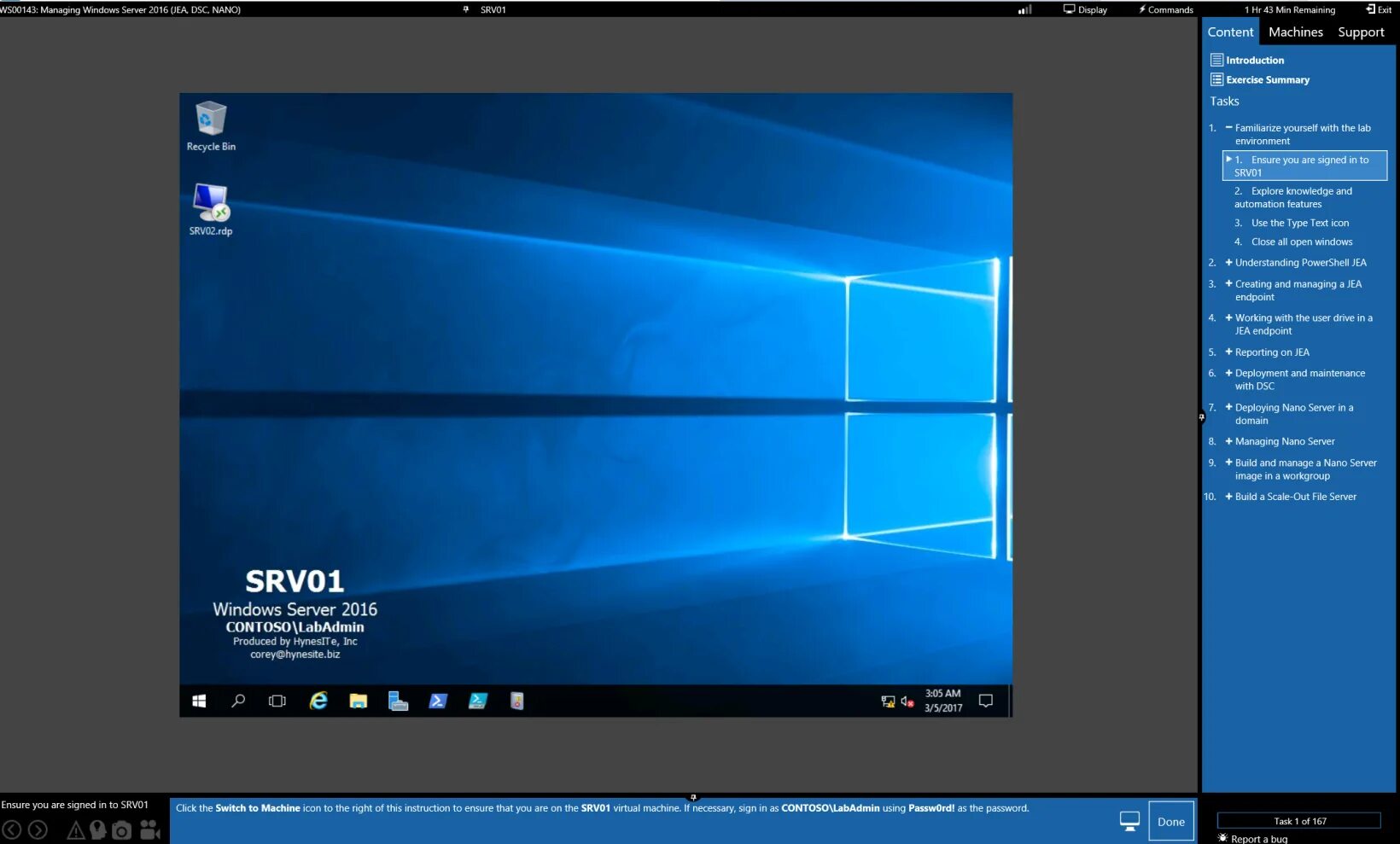Image resolution: width=1400 pixels, height=844 pixels.
Task: Open the lightbulb knowledge hint icon
Action: point(98,829)
